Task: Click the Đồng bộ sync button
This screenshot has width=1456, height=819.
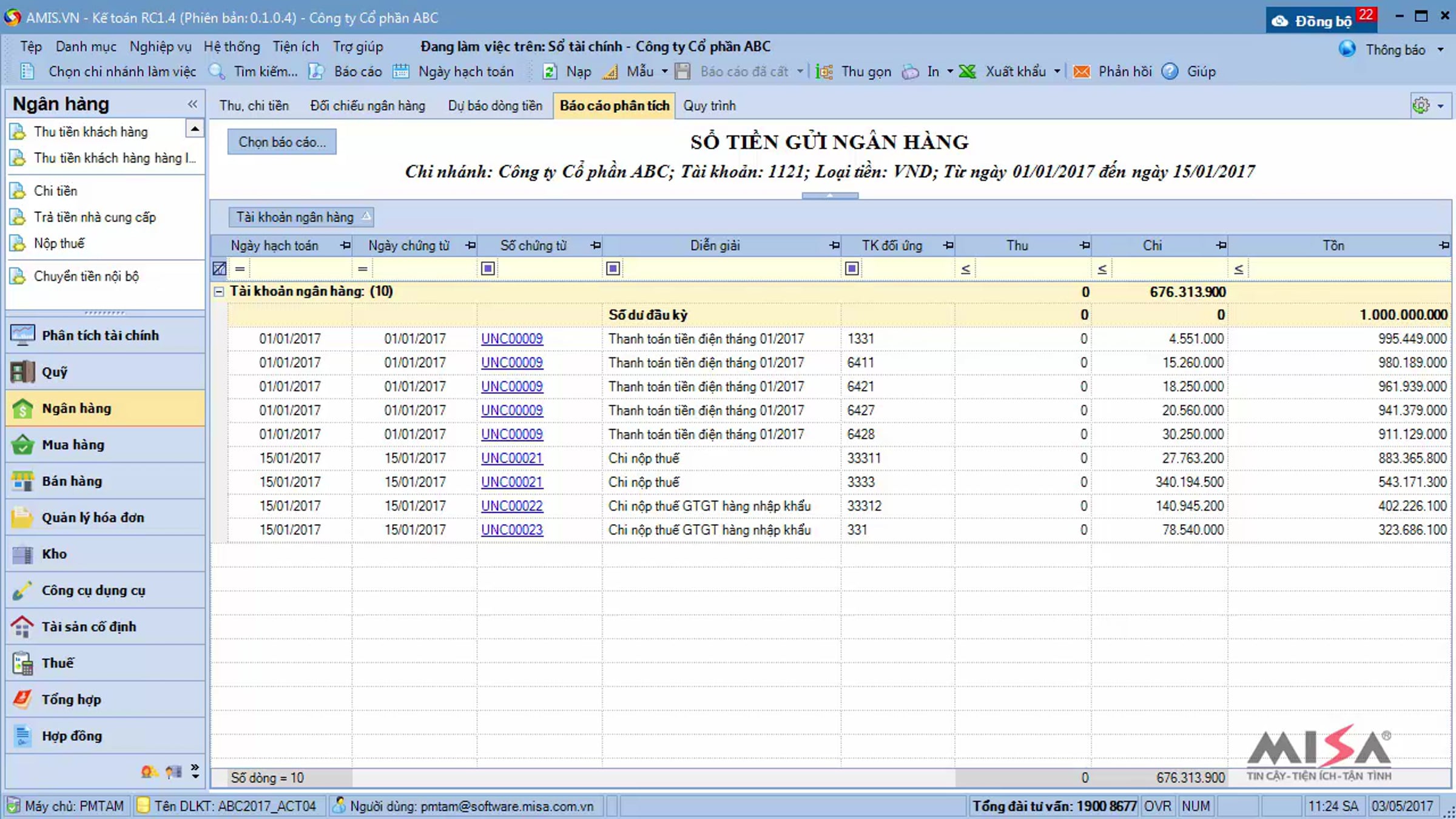Action: point(1321,20)
